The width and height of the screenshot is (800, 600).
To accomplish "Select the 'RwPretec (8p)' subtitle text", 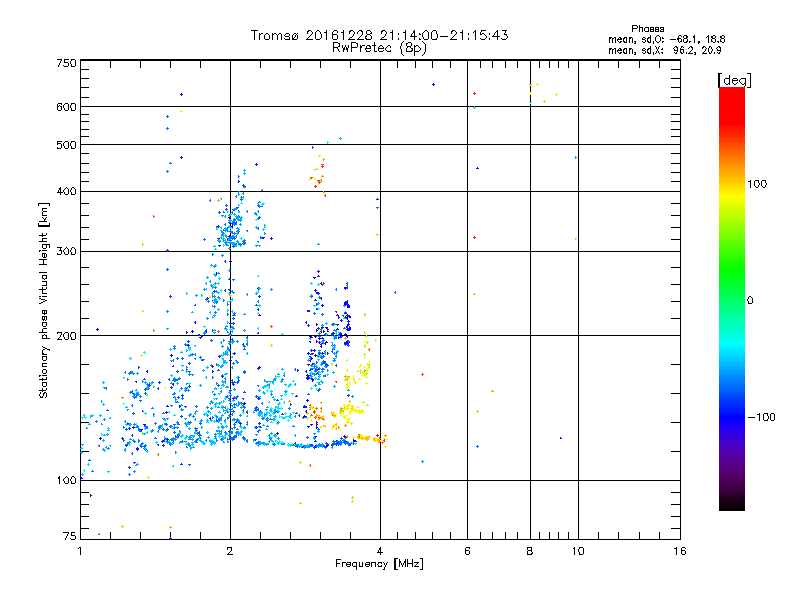I will tap(379, 48).
